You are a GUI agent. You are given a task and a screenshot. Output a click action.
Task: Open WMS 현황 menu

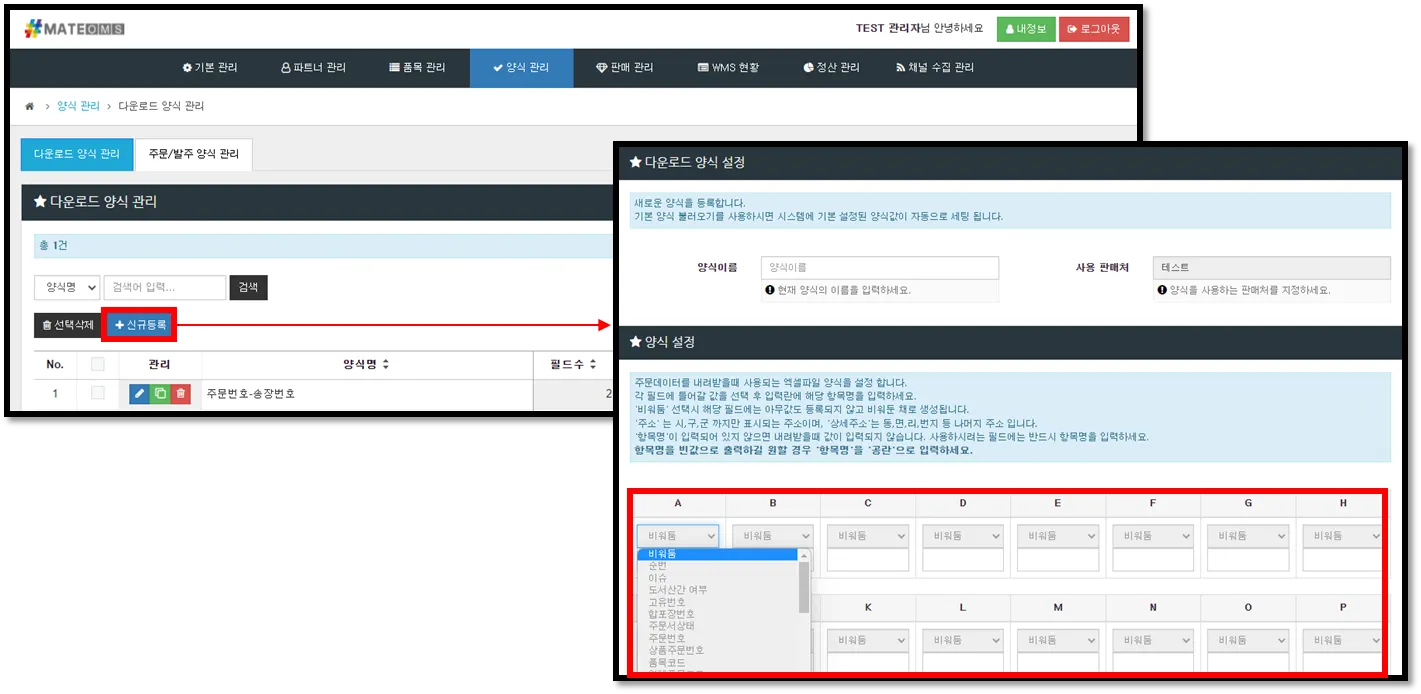[x=728, y=68]
